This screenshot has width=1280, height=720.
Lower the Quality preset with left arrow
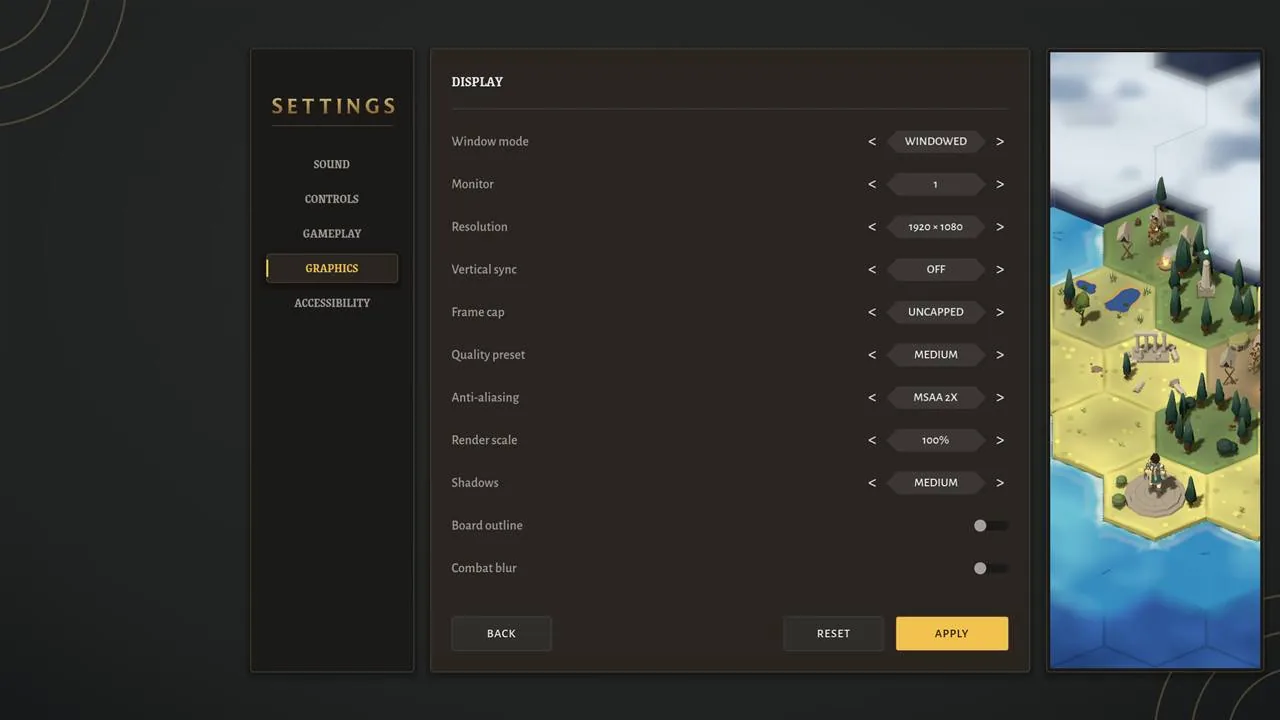point(872,355)
